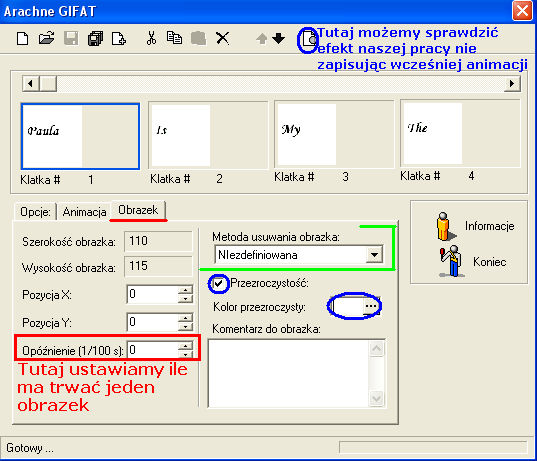Click comment box scroll up arrow

(x=376, y=349)
